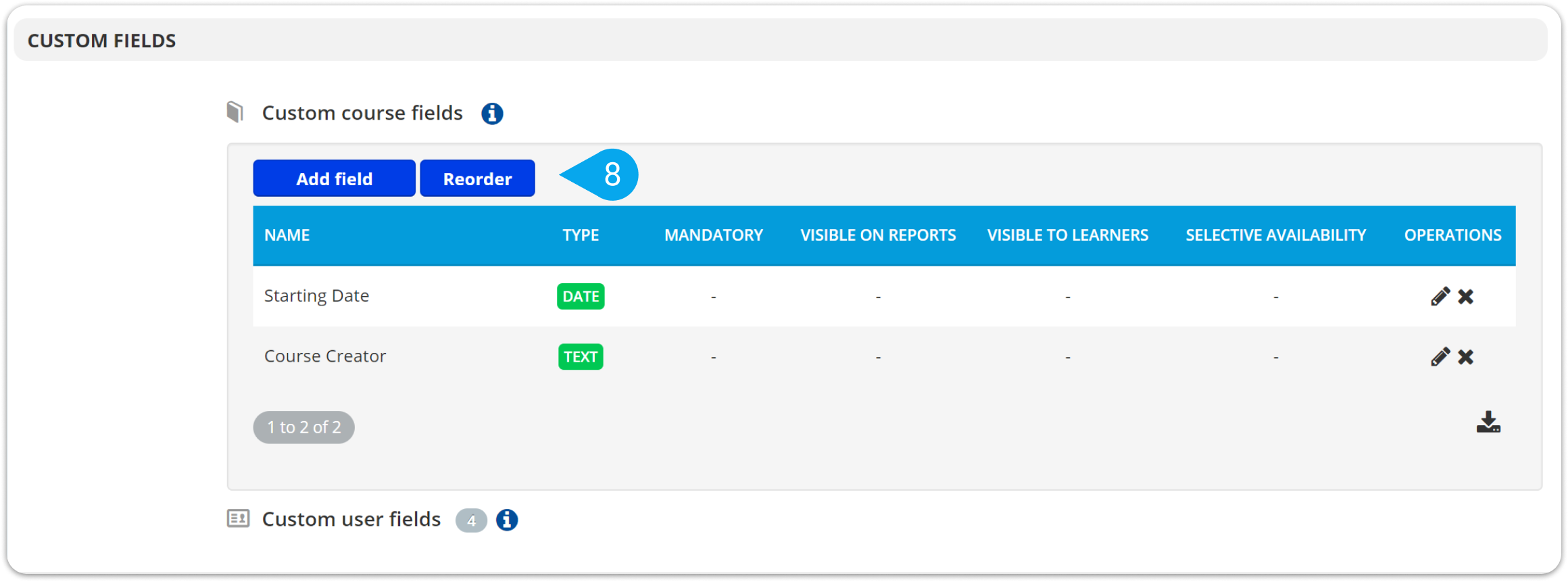Click the CUSTOM FIELDS section heading
1568x582 pixels.
click(x=101, y=41)
